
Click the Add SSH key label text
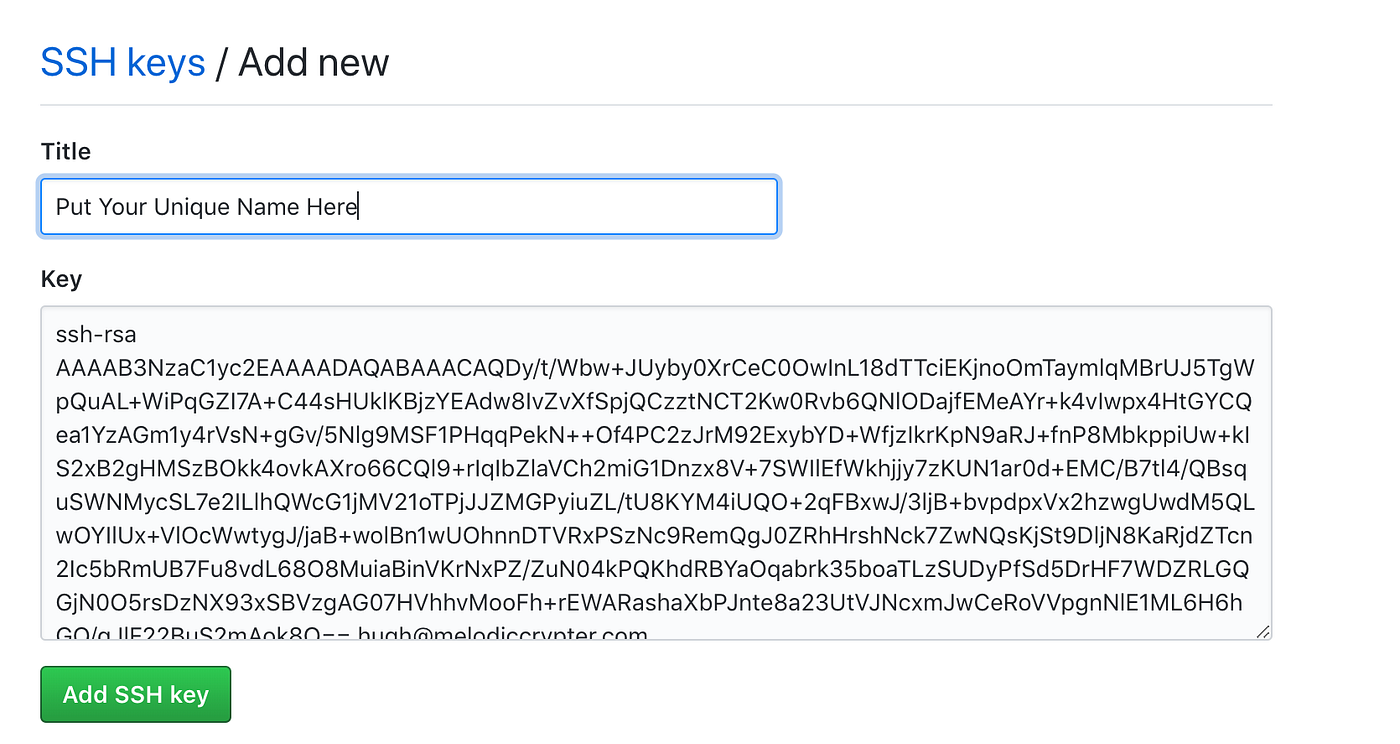tap(135, 694)
